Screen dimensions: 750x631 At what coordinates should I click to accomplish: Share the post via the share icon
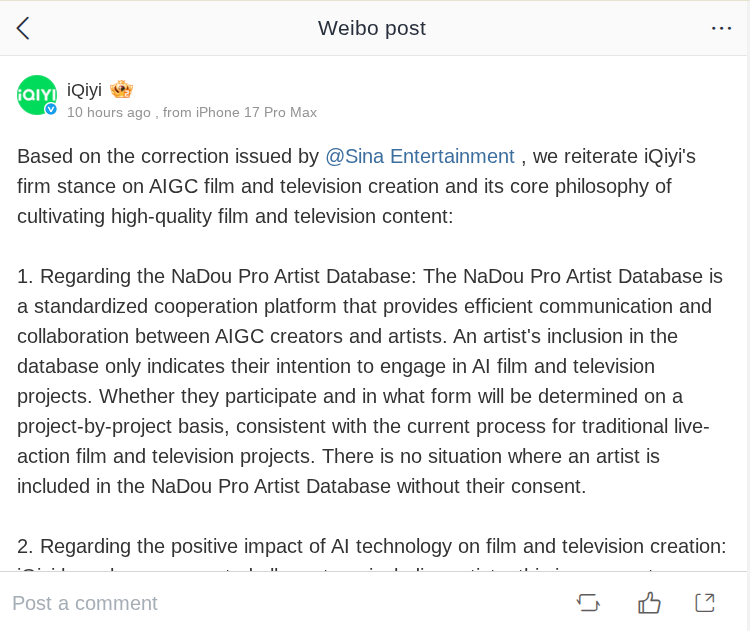(705, 602)
